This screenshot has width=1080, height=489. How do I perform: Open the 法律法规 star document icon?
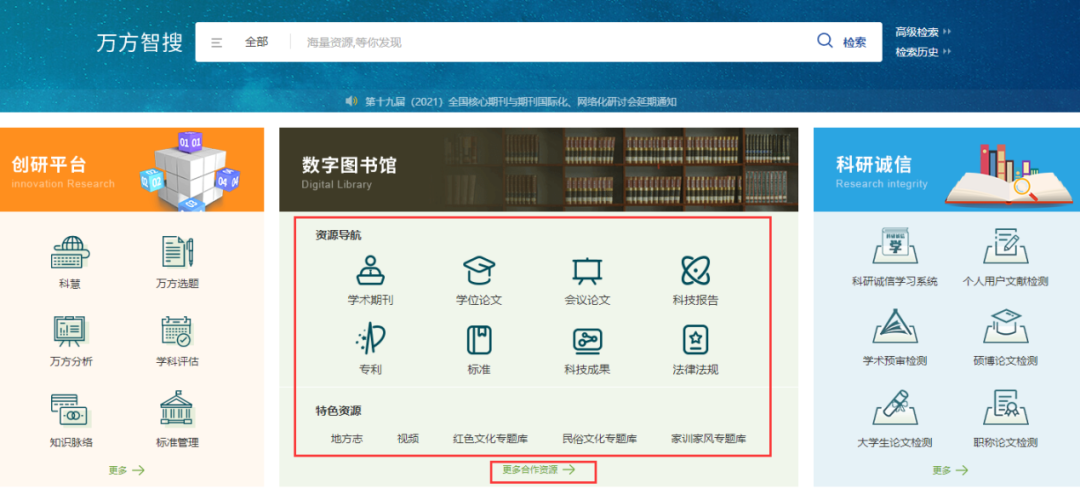[695, 340]
